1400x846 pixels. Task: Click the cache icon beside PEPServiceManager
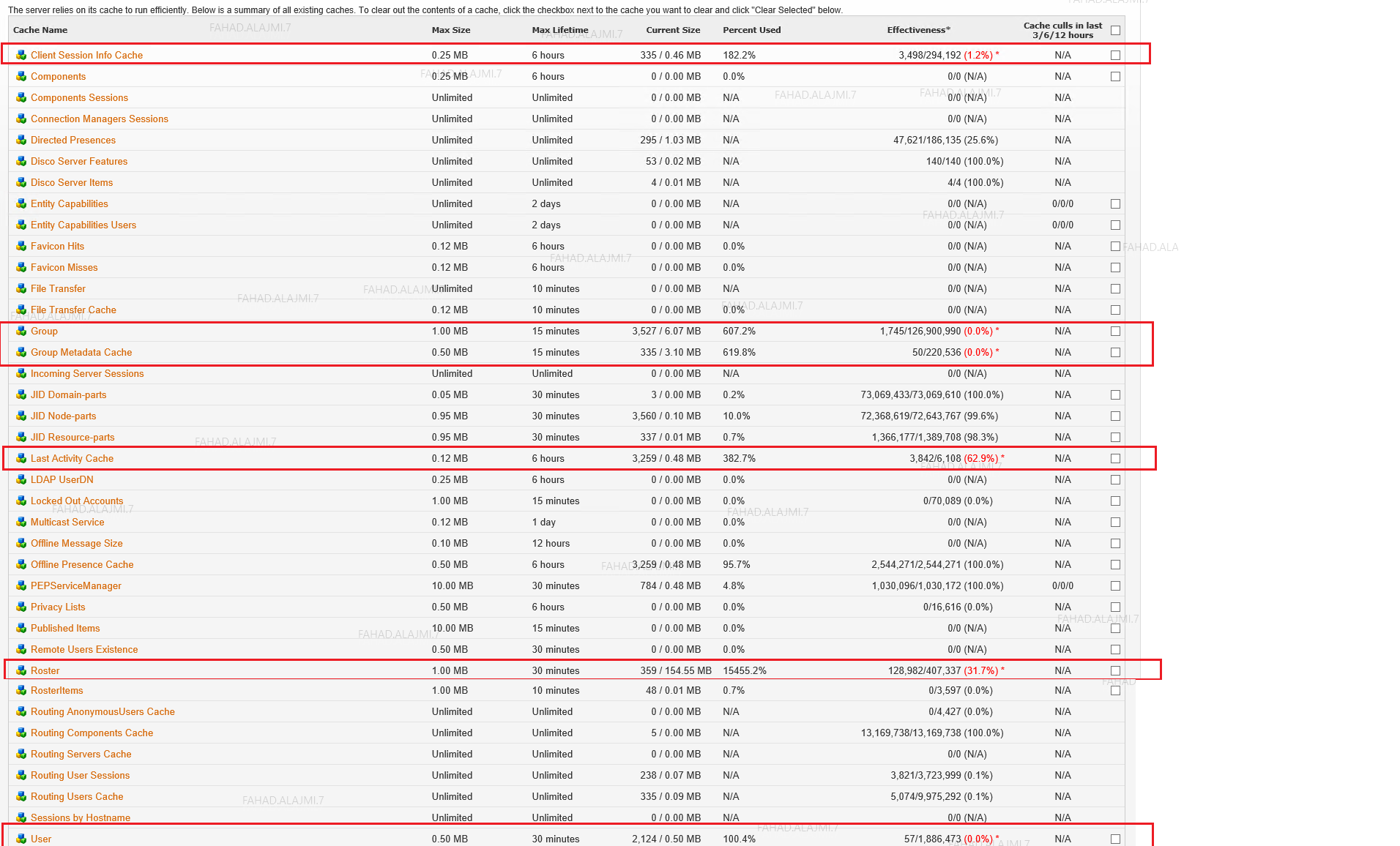tap(21, 585)
